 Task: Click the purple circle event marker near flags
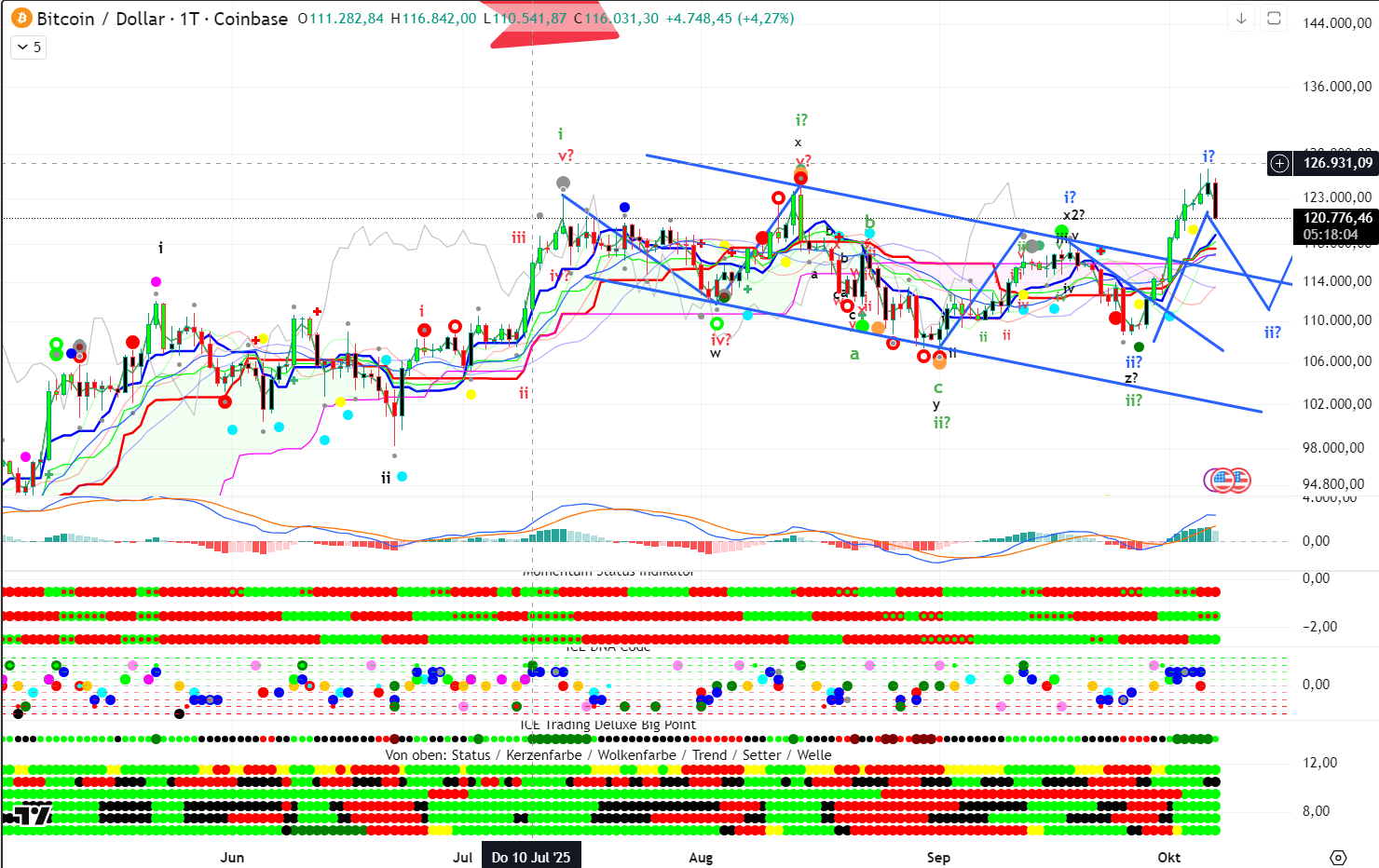pos(1215,481)
